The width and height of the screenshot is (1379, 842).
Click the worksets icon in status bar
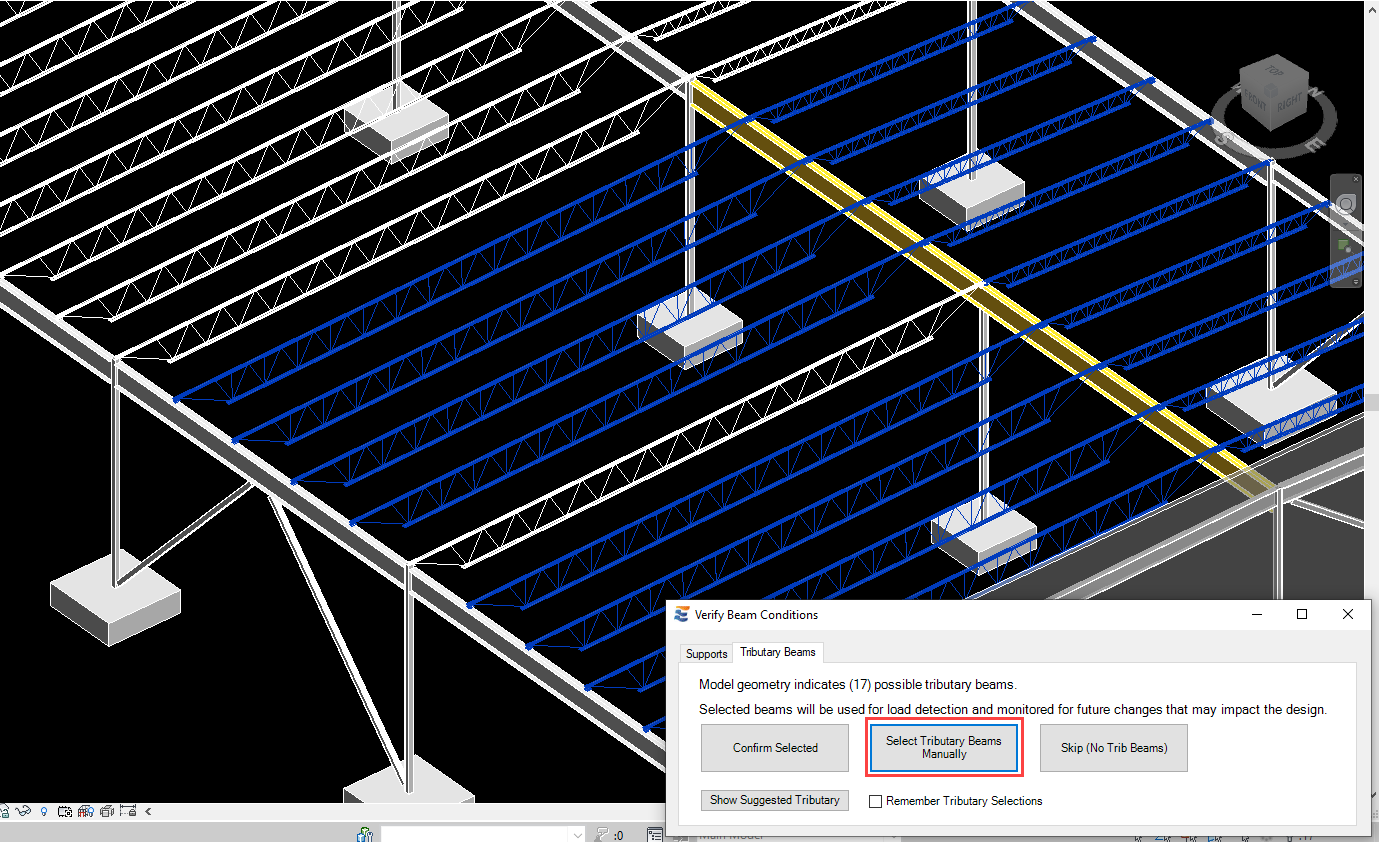(x=365, y=835)
